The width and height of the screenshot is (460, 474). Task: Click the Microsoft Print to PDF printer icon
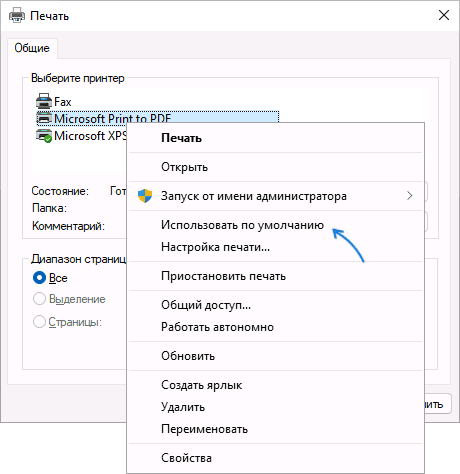click(44, 119)
